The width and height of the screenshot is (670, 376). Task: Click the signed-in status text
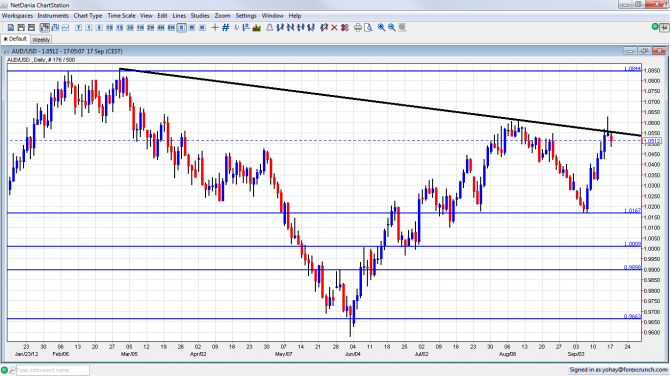click(x=618, y=370)
